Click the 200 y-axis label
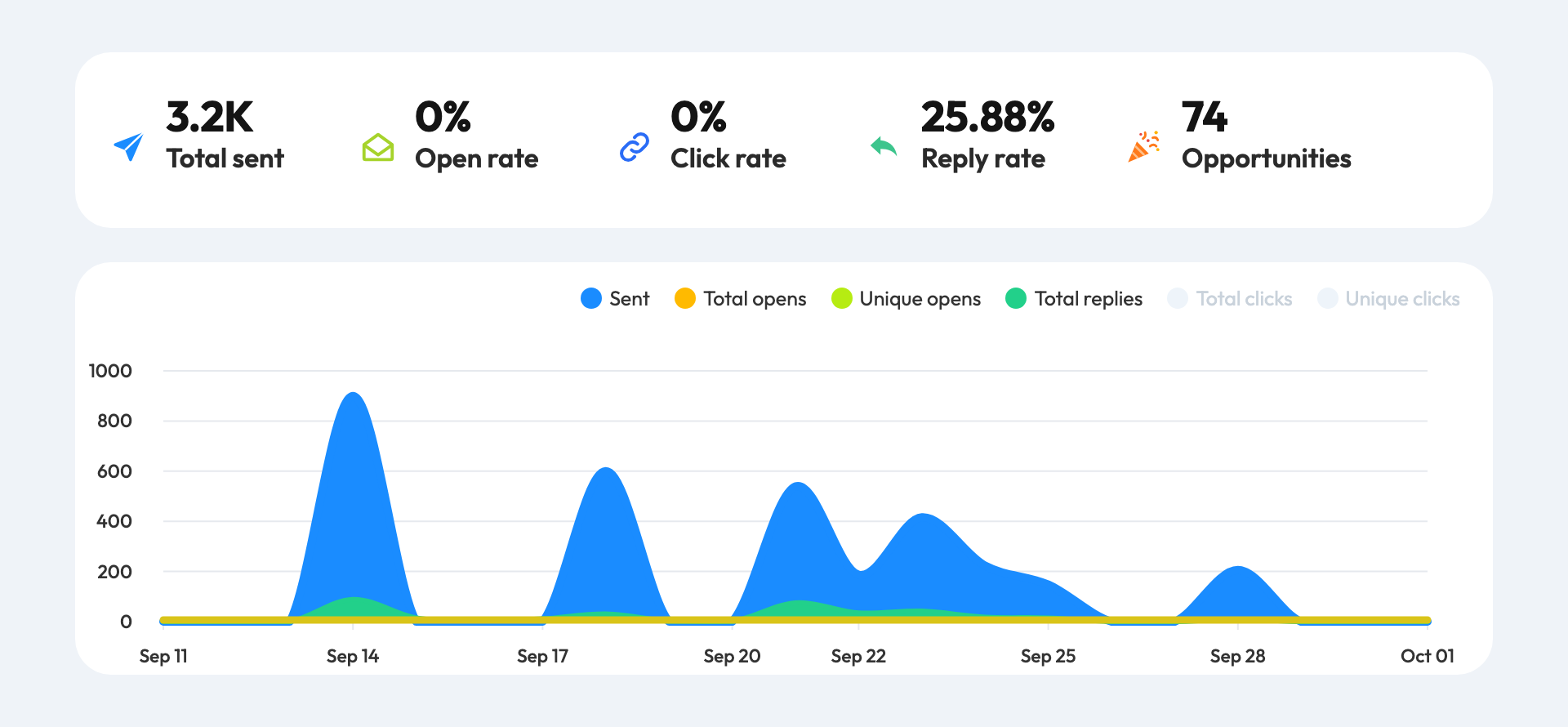 (x=114, y=573)
